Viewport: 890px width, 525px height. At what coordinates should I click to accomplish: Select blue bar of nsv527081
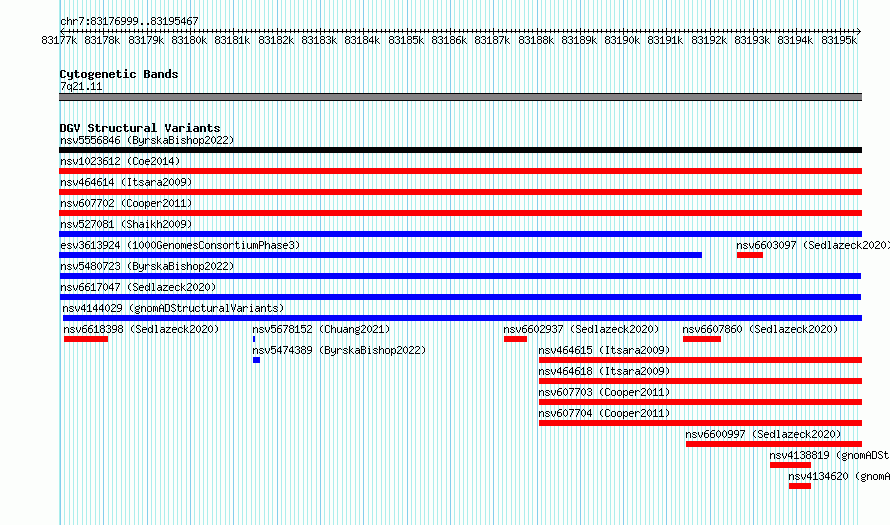coord(460,234)
